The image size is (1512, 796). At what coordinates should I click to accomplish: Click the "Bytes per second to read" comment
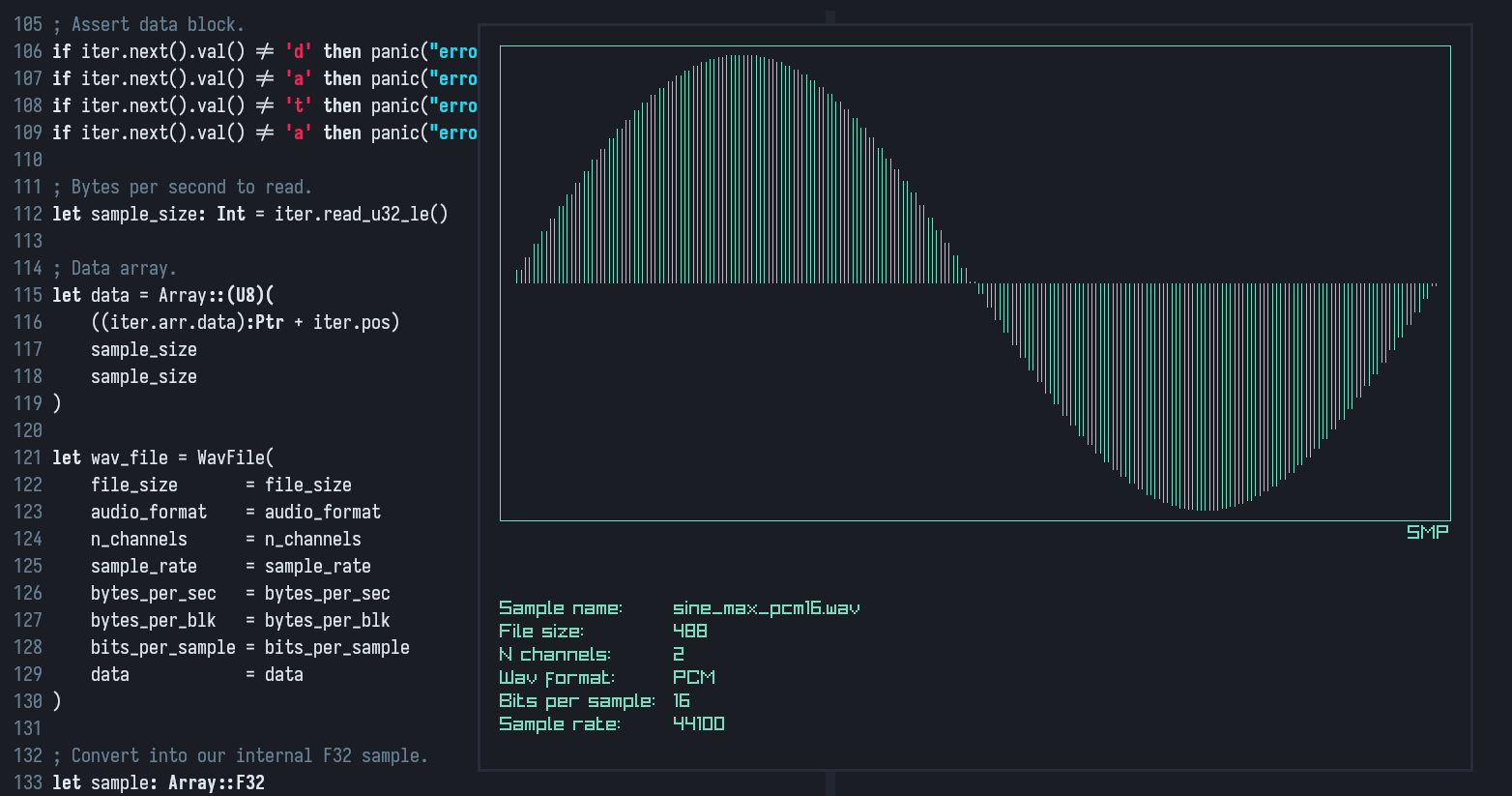click(x=190, y=187)
